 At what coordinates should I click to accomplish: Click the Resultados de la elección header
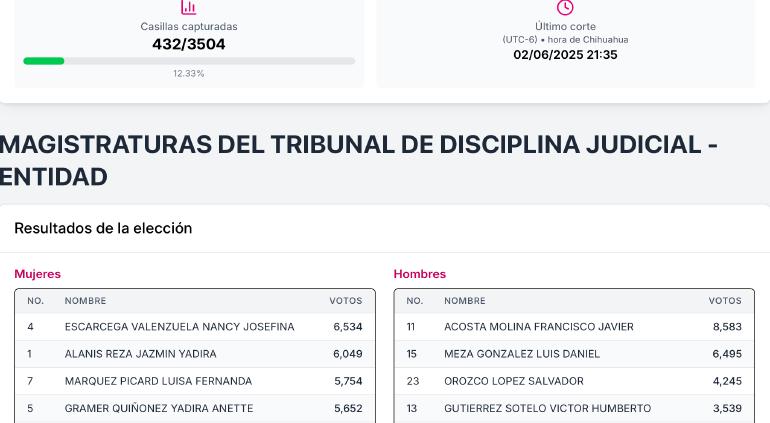(x=103, y=228)
